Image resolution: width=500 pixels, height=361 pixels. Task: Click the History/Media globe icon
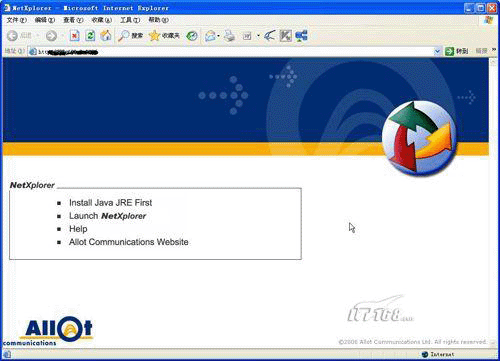click(192, 36)
